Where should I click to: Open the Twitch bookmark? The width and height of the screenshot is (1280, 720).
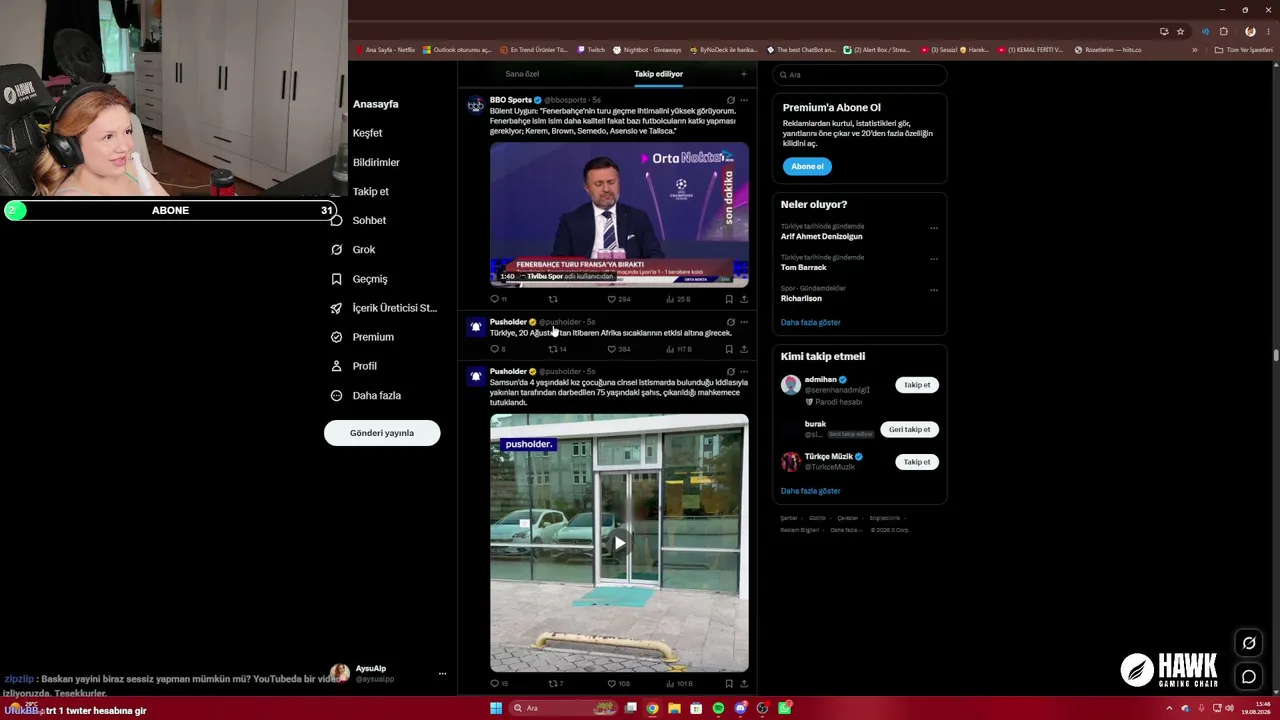[591, 50]
